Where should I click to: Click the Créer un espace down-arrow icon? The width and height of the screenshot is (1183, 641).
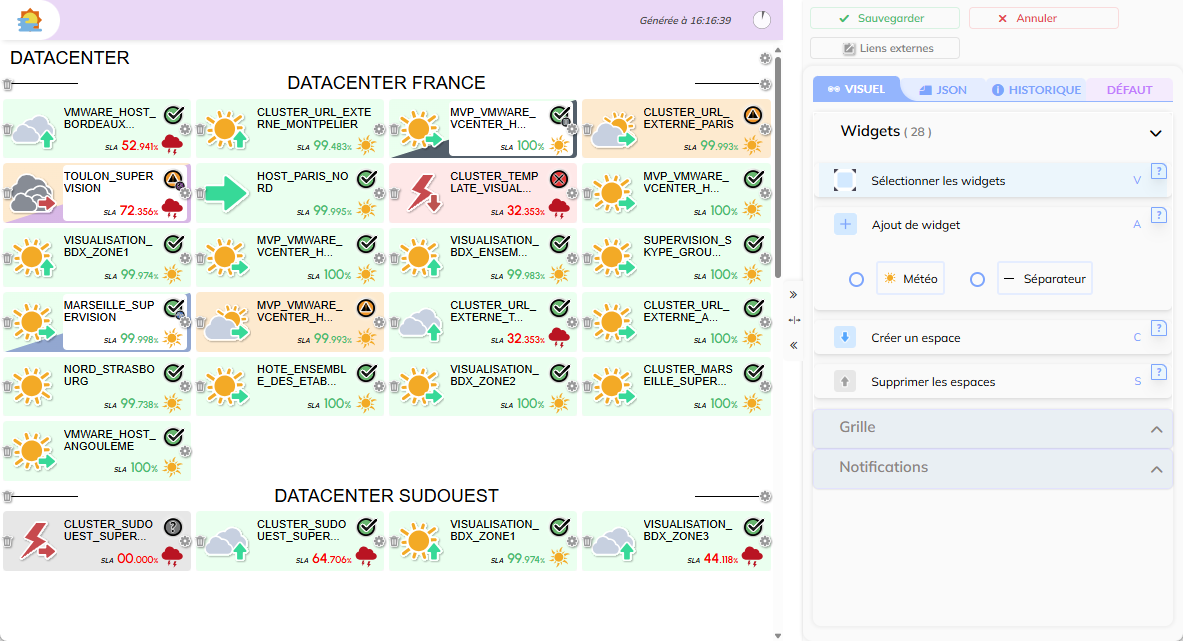pyautogui.click(x=846, y=338)
